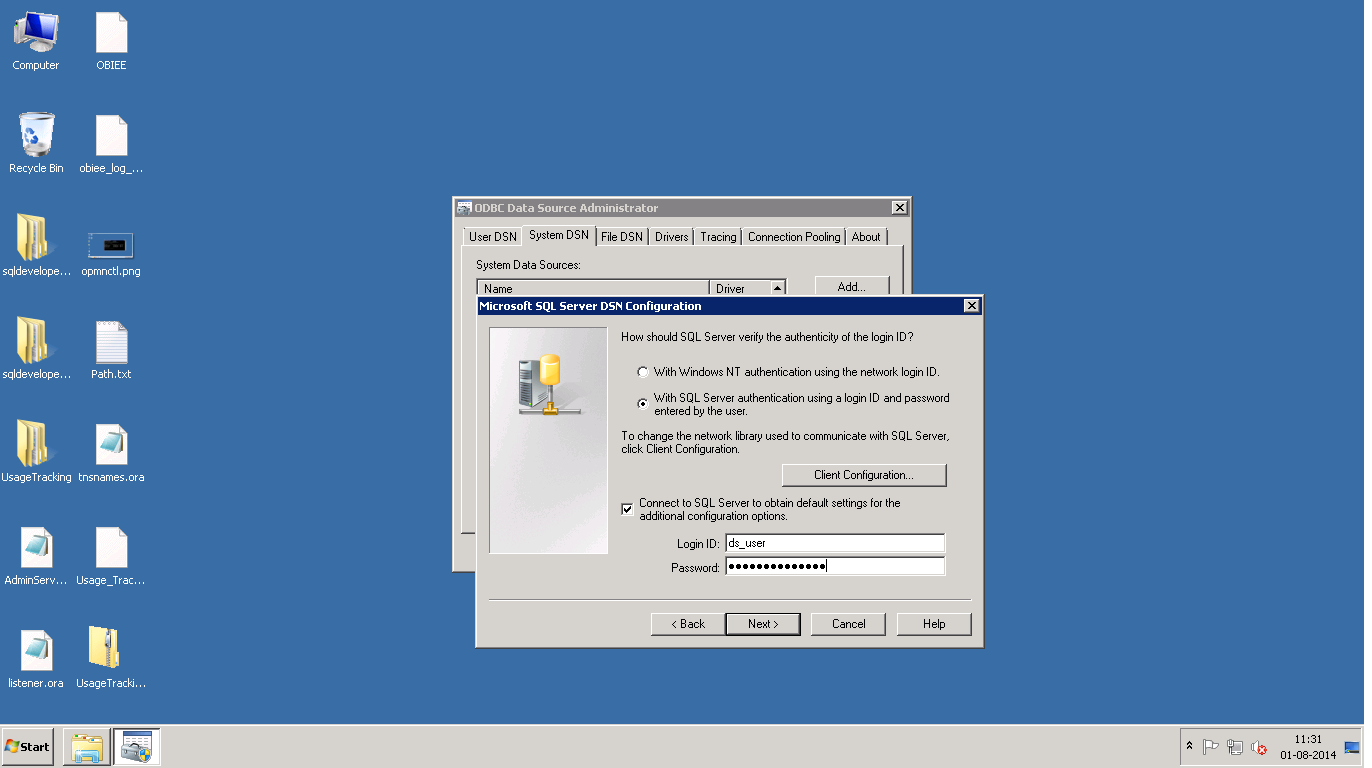Switch to User DSN tab
Image resolution: width=1372 pixels, height=768 pixels.
(493, 237)
